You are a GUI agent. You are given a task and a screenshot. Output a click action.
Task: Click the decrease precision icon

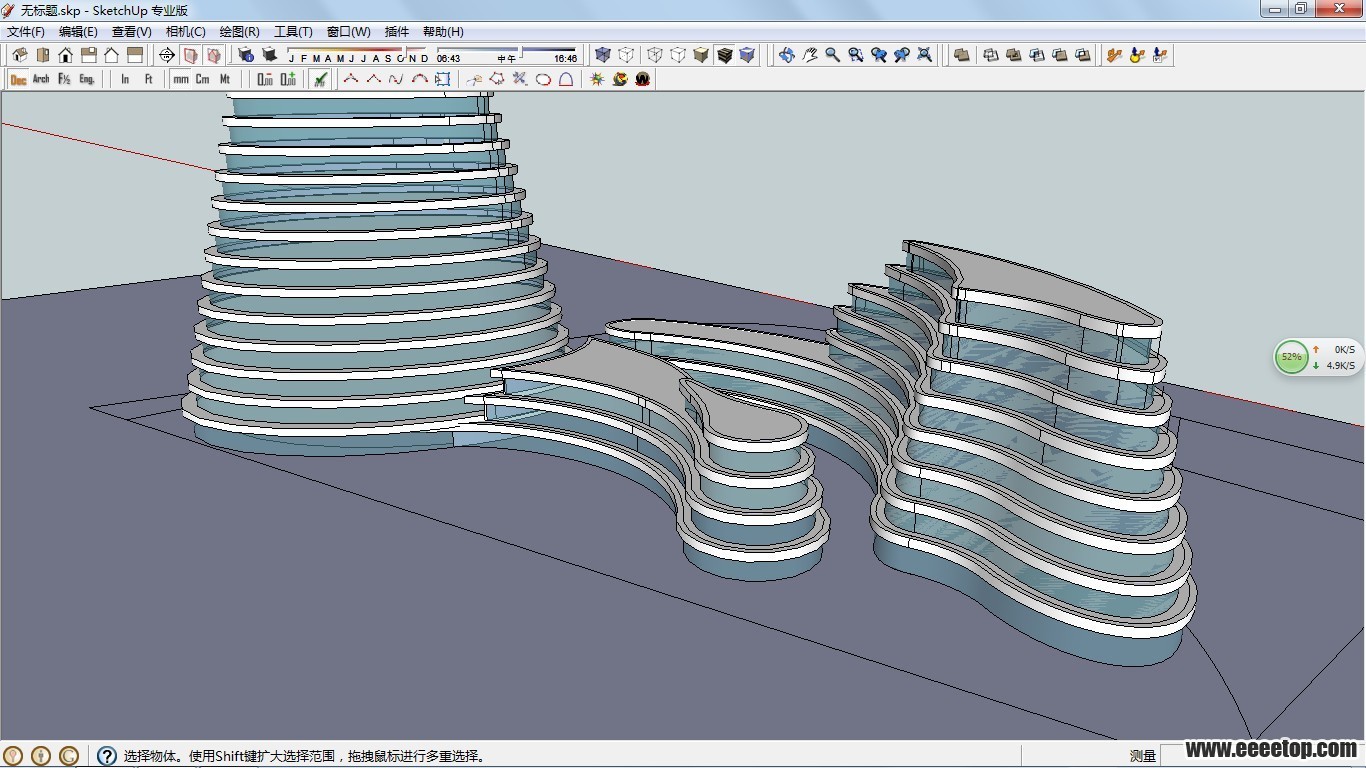pos(265,78)
